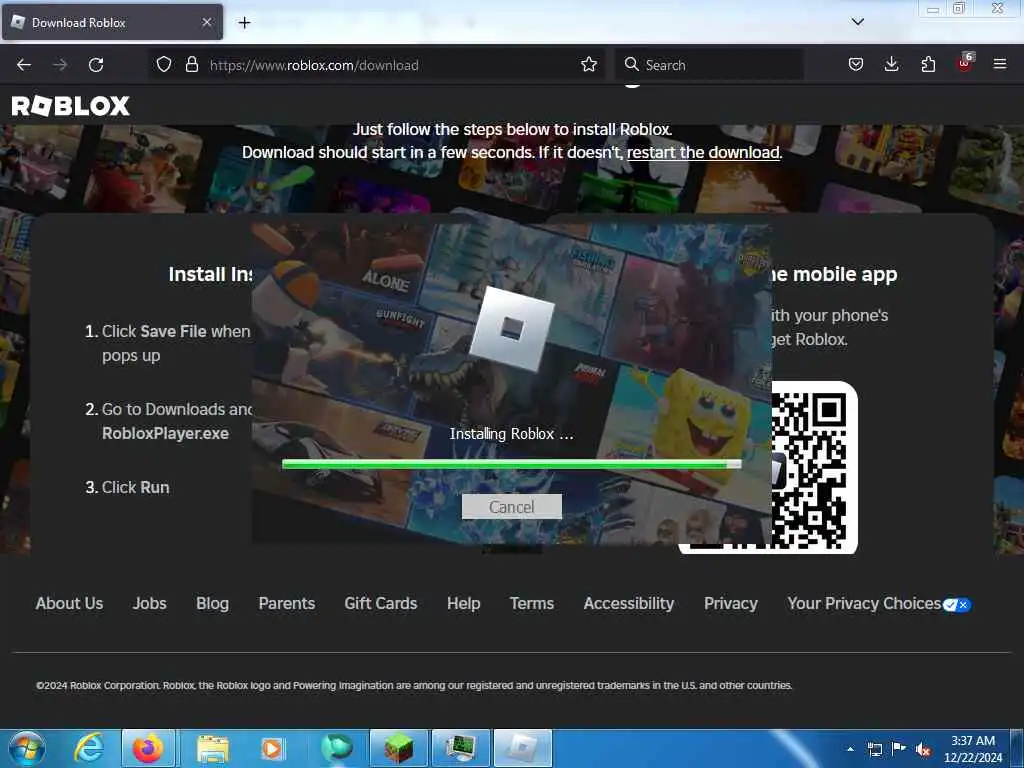The image size is (1024, 768).
Task: Open the Minecraft block taskbar icon
Action: pos(398,748)
